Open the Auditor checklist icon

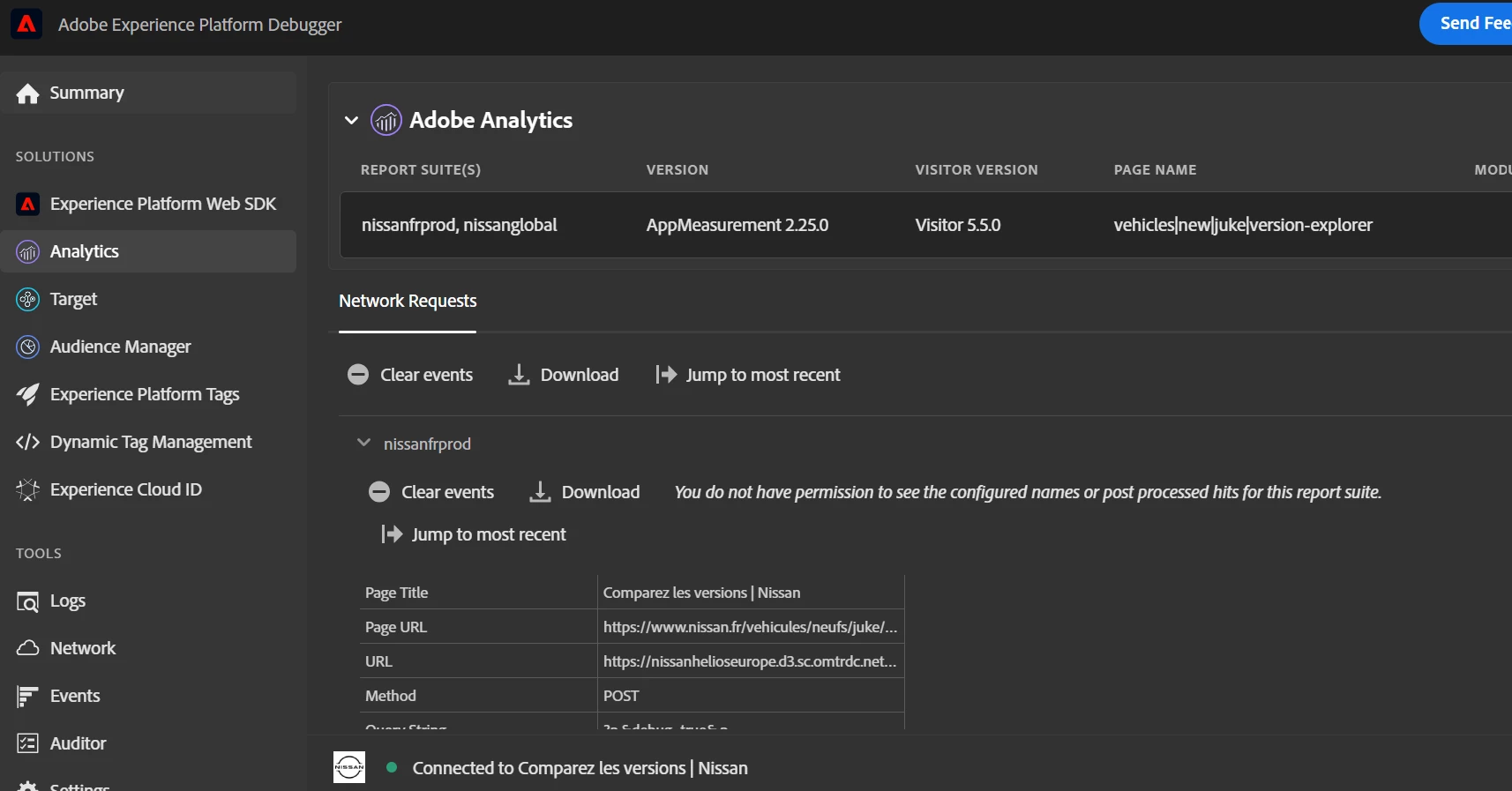(28, 743)
